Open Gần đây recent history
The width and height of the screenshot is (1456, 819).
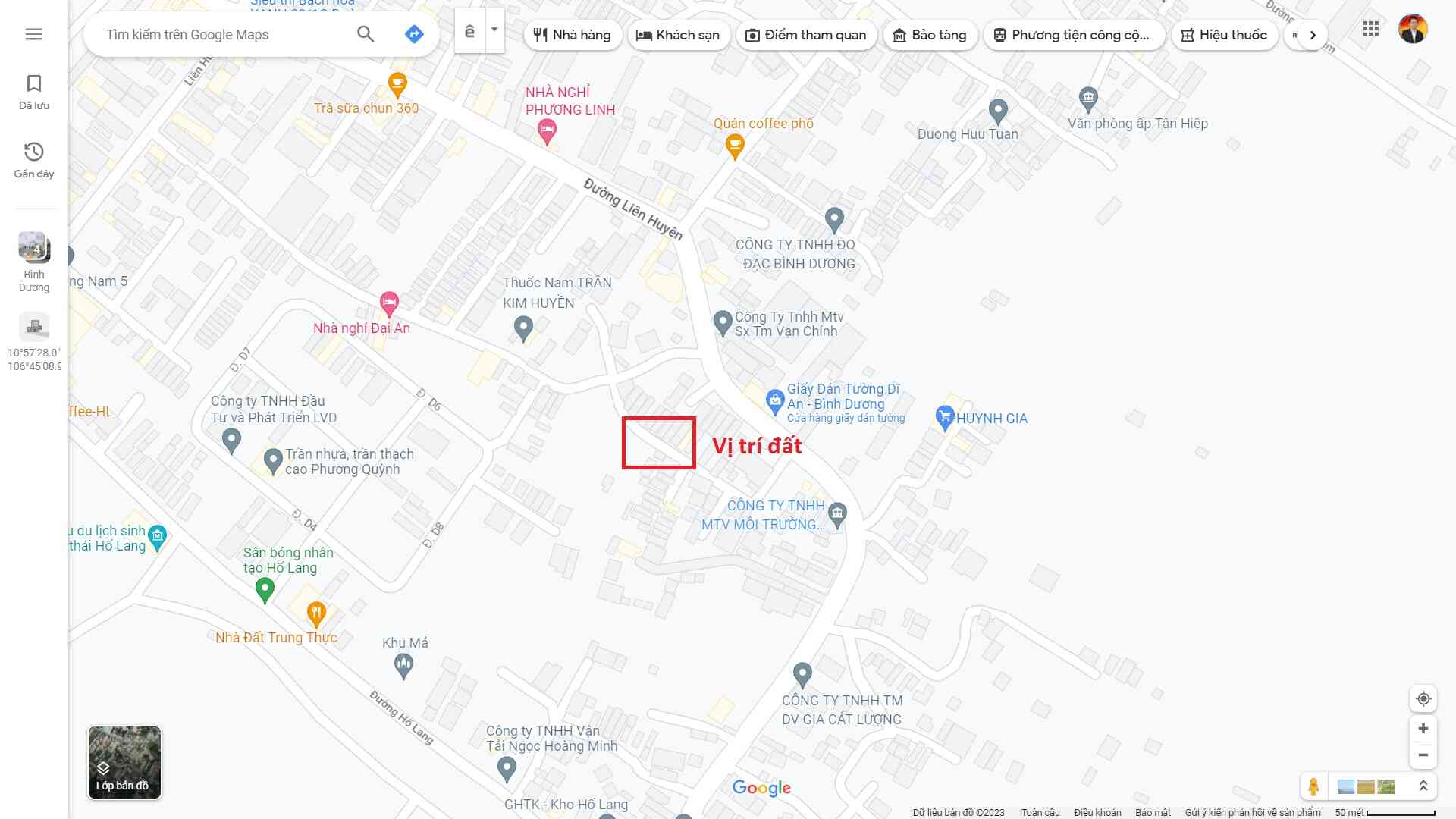point(34,161)
